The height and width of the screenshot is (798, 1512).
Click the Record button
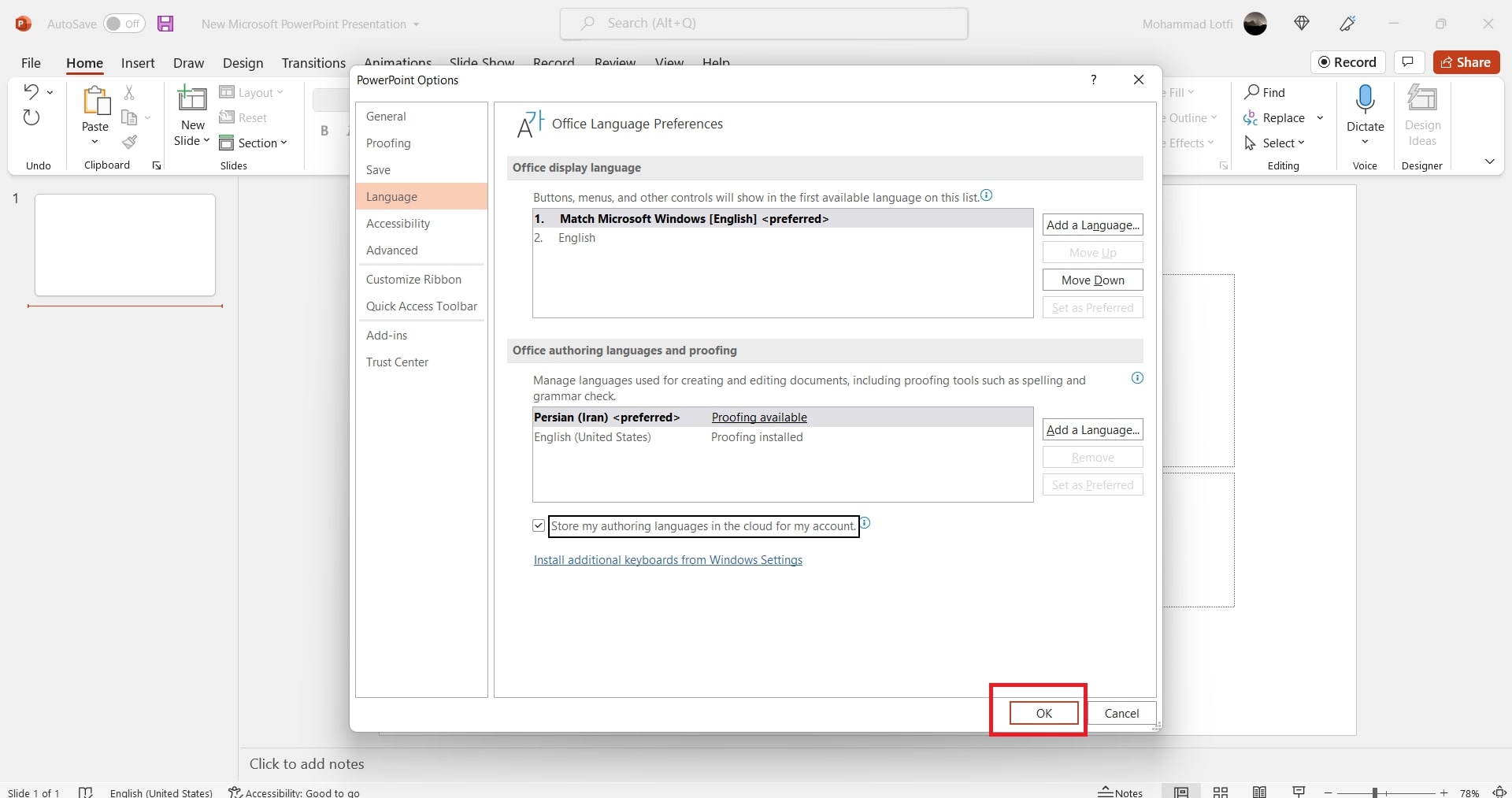tap(1347, 62)
